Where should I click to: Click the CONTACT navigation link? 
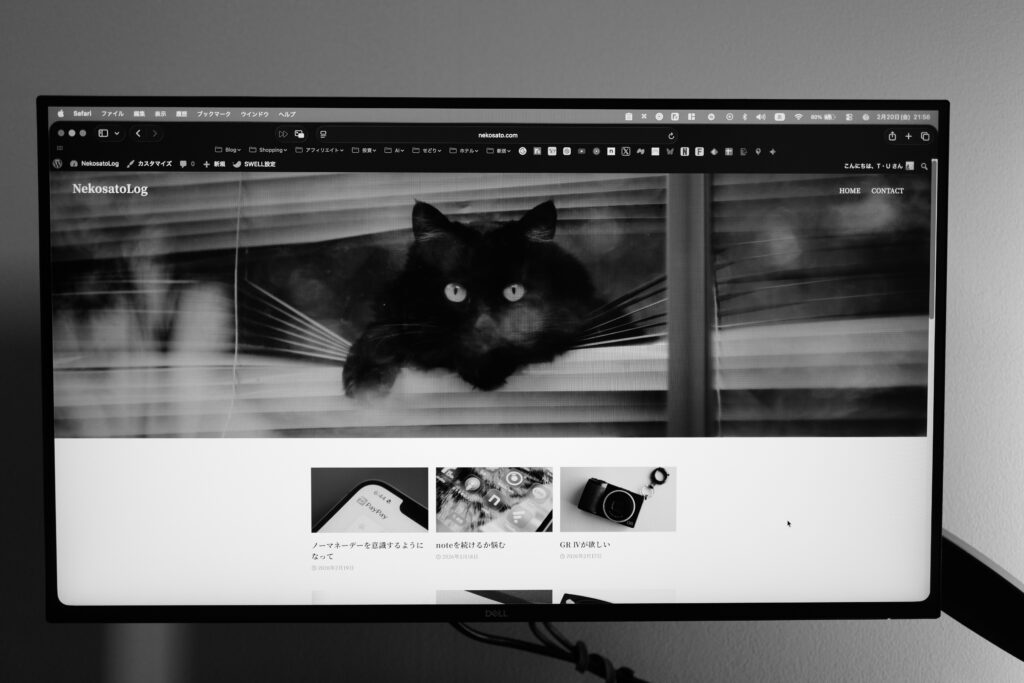point(887,191)
